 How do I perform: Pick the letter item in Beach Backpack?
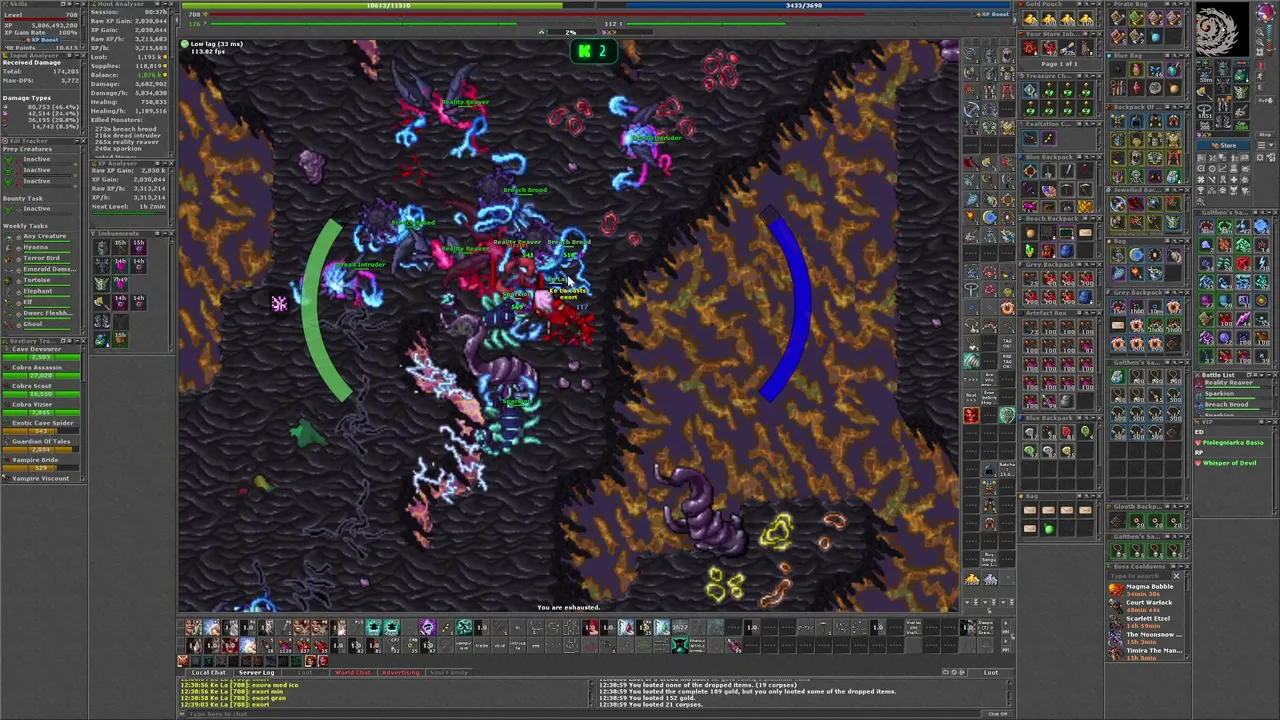[1086, 233]
